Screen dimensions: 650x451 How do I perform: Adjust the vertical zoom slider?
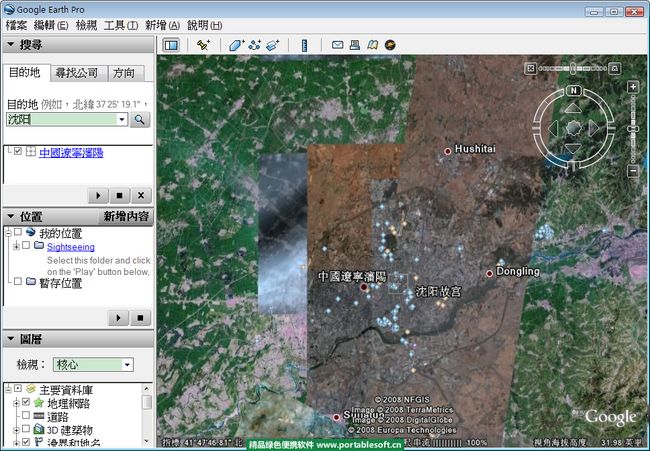633,129
